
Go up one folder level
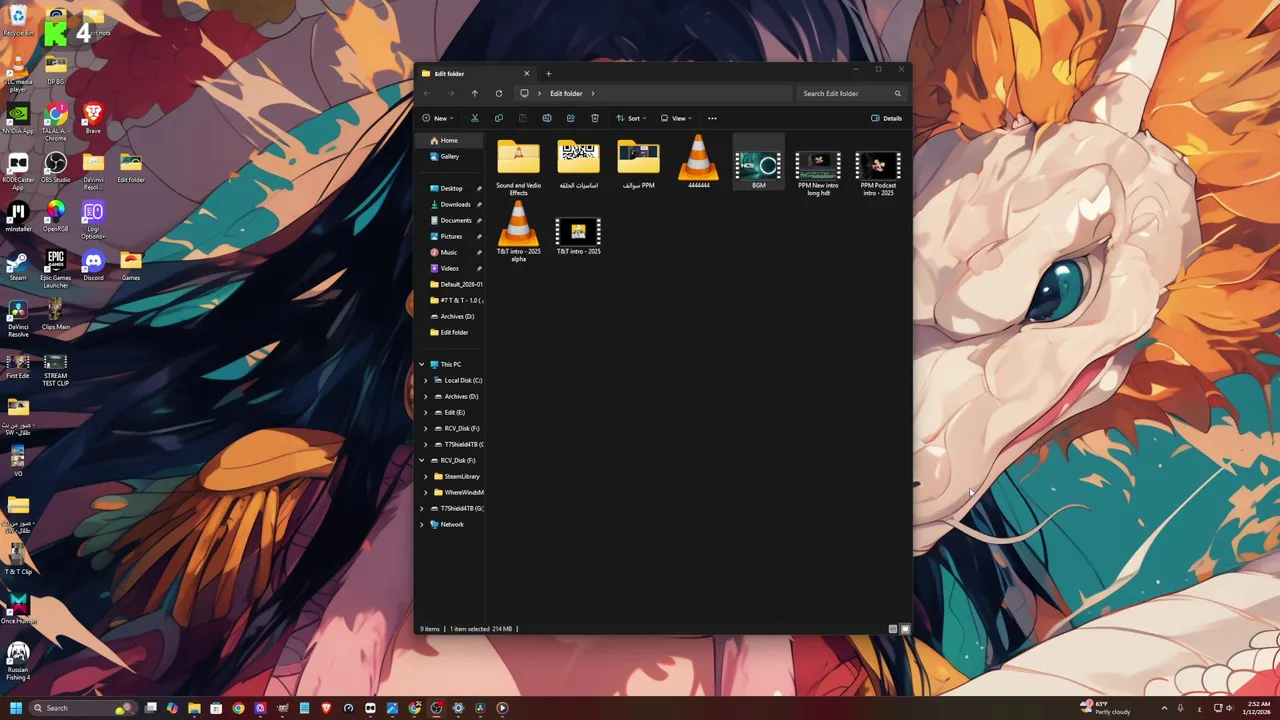tap(475, 93)
